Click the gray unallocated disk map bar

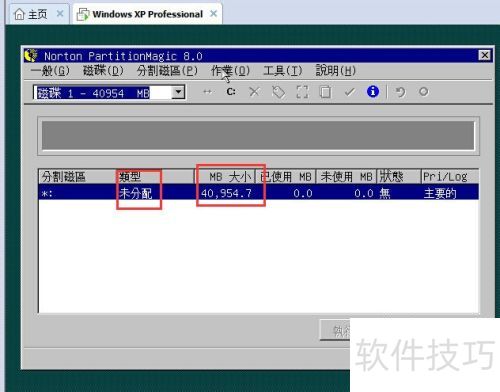click(x=258, y=135)
